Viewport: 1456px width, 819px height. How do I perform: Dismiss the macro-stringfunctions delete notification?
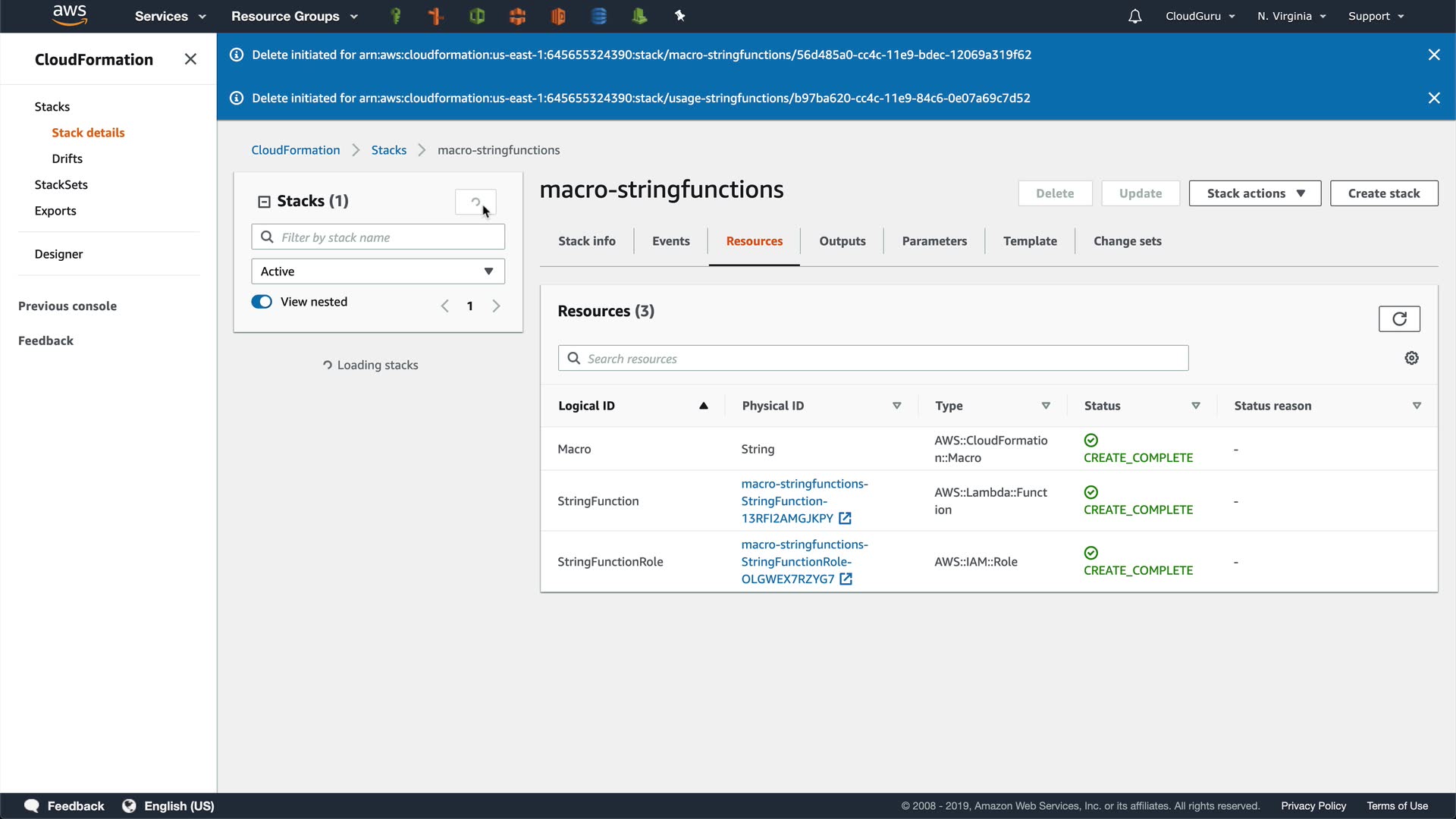pyautogui.click(x=1433, y=55)
